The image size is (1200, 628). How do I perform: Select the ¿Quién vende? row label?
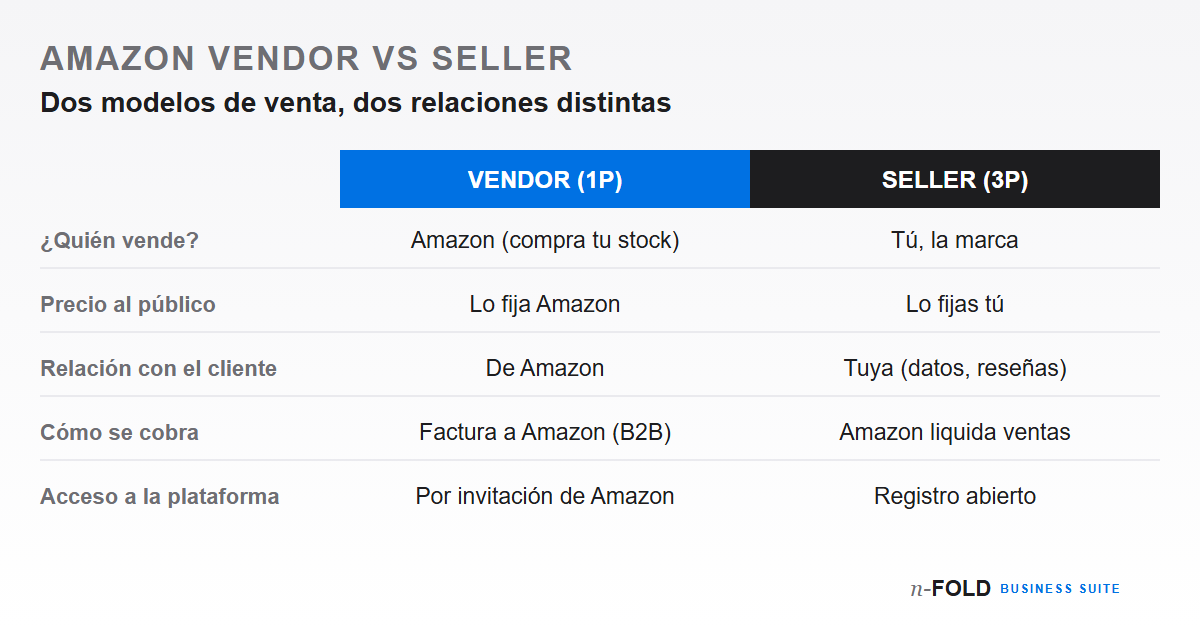pos(119,241)
